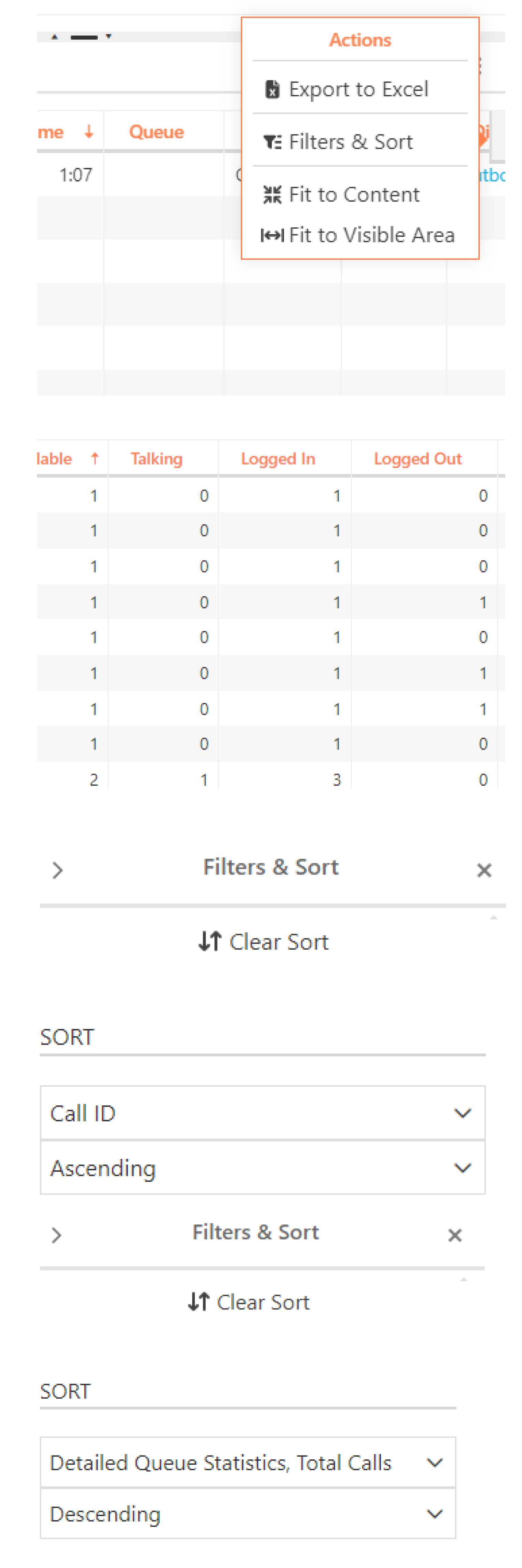Sort by the Logged Out column header
Image resolution: width=522 pixels, height=1568 pixels.
[x=418, y=458]
